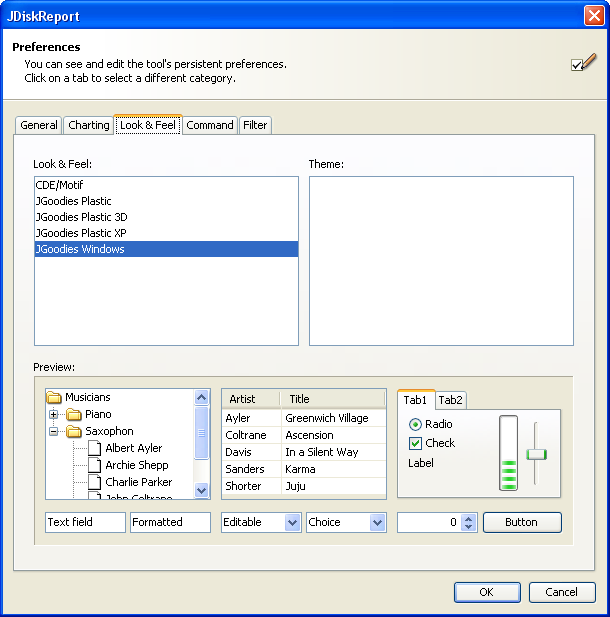This screenshot has width=610, height=617.
Task: Click the preview Button
Action: 522,522
